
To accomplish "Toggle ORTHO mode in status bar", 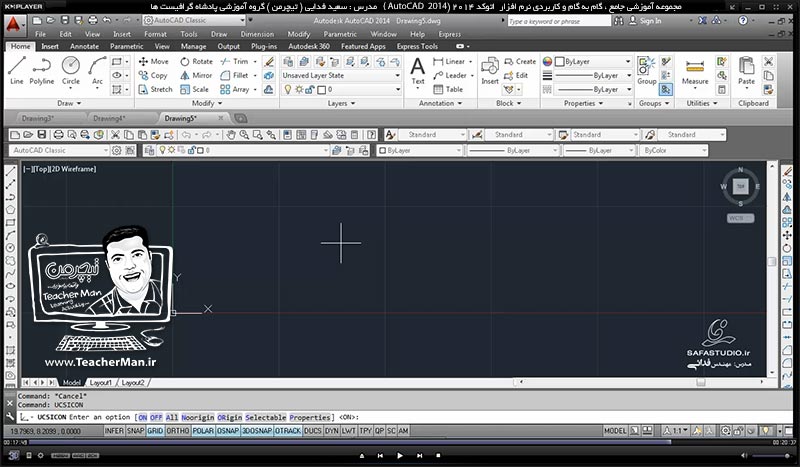I will point(178,431).
